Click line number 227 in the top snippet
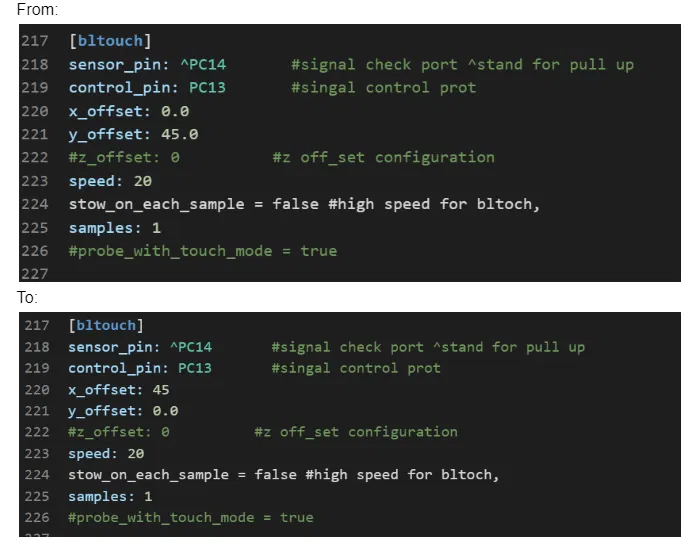The image size is (697, 548). click(x=35, y=273)
